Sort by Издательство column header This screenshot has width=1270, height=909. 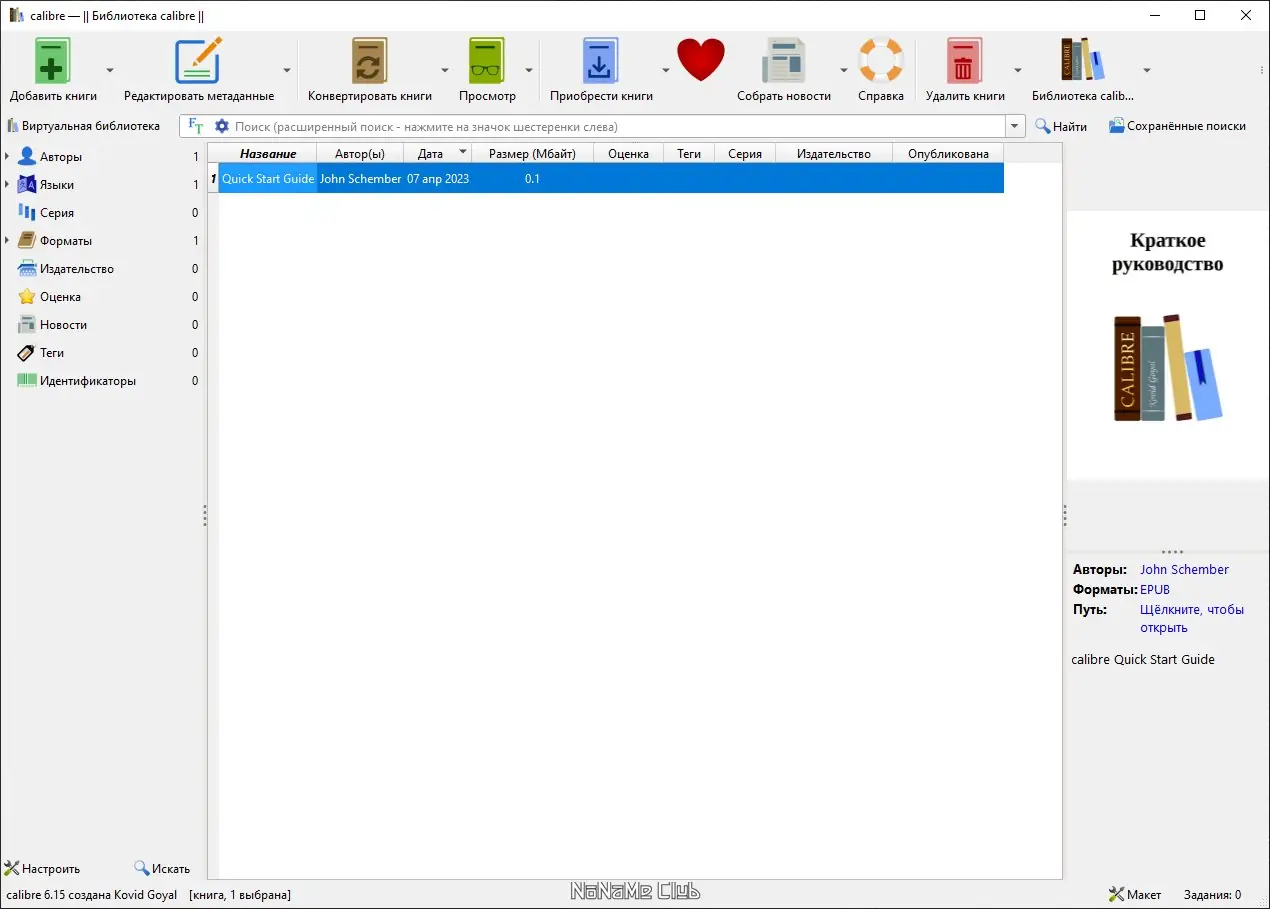point(833,153)
